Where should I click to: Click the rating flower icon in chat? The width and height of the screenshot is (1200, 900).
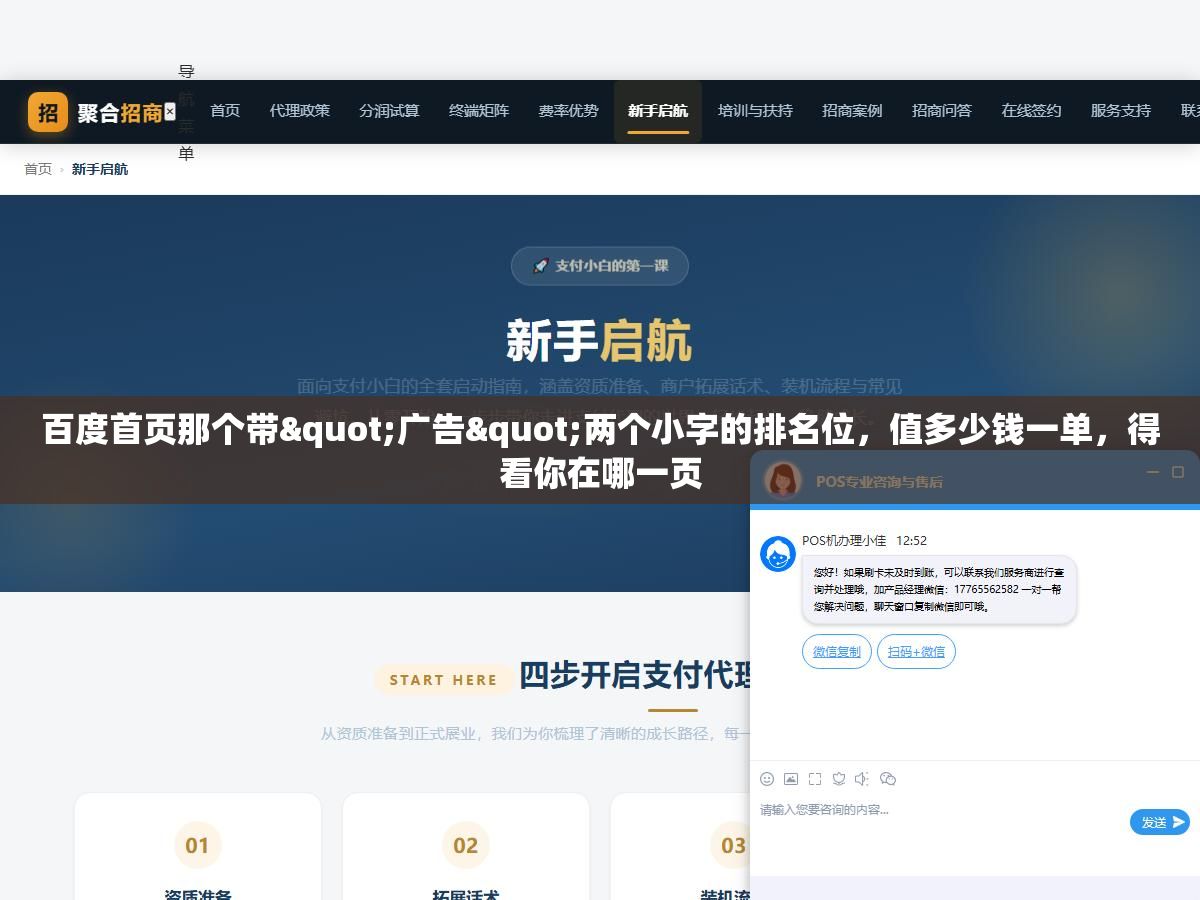coord(839,779)
